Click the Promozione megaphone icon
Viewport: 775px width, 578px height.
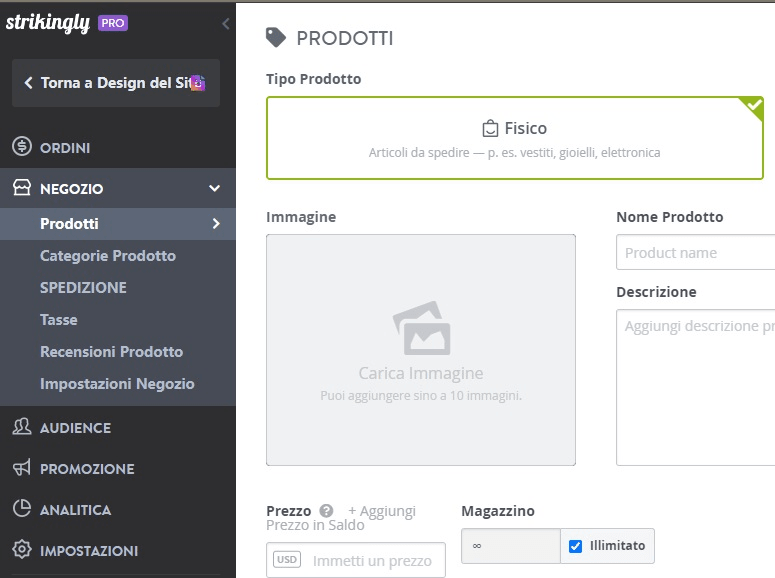pyautogui.click(x=22, y=468)
